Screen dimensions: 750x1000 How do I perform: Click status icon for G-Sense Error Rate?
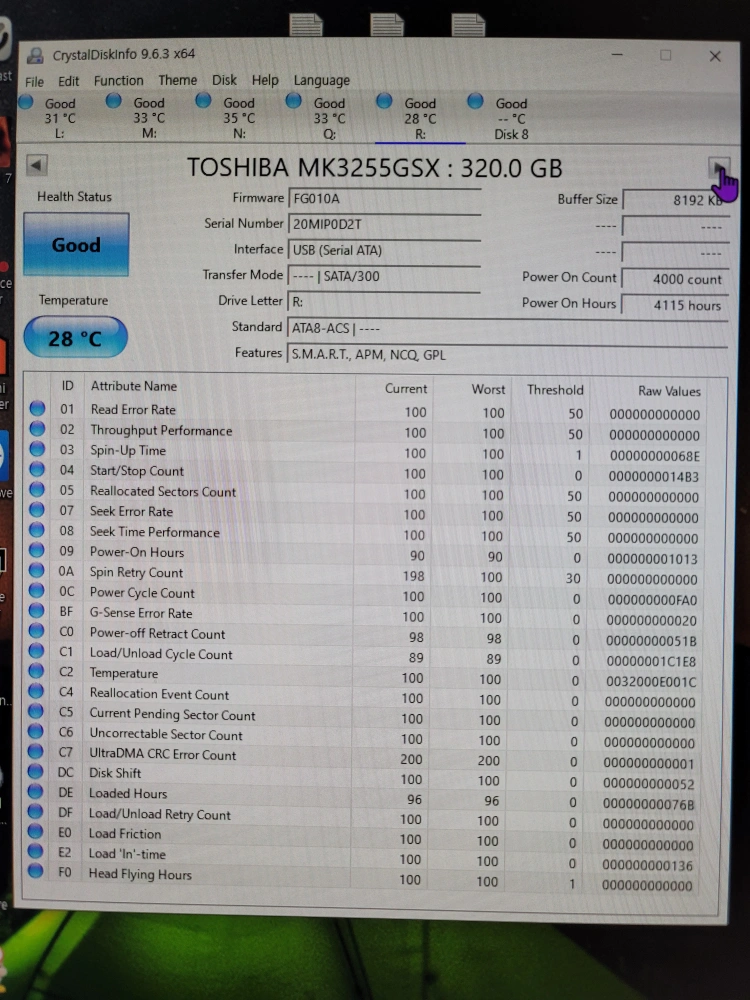click(x=36, y=611)
